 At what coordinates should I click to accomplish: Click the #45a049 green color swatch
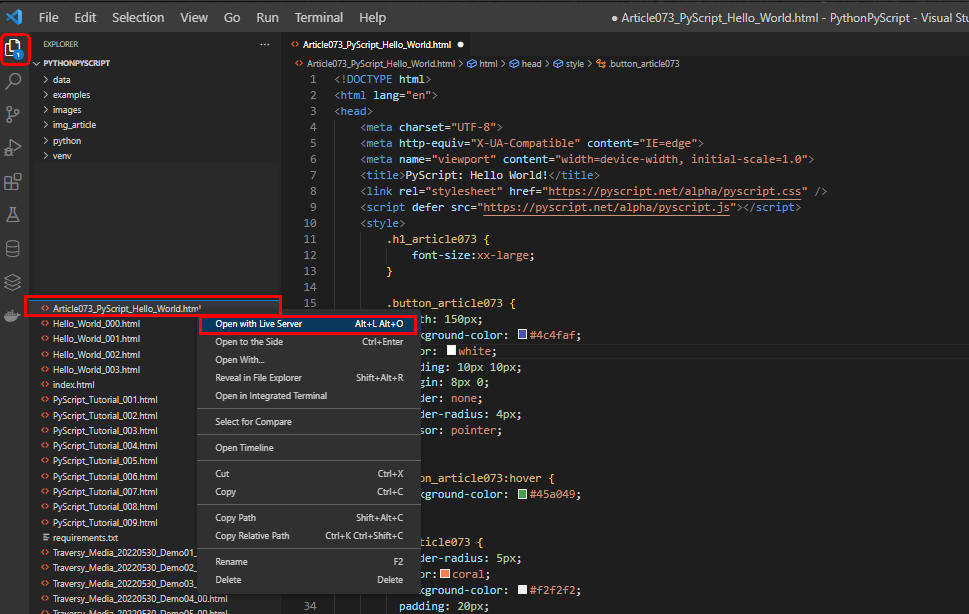coord(522,494)
